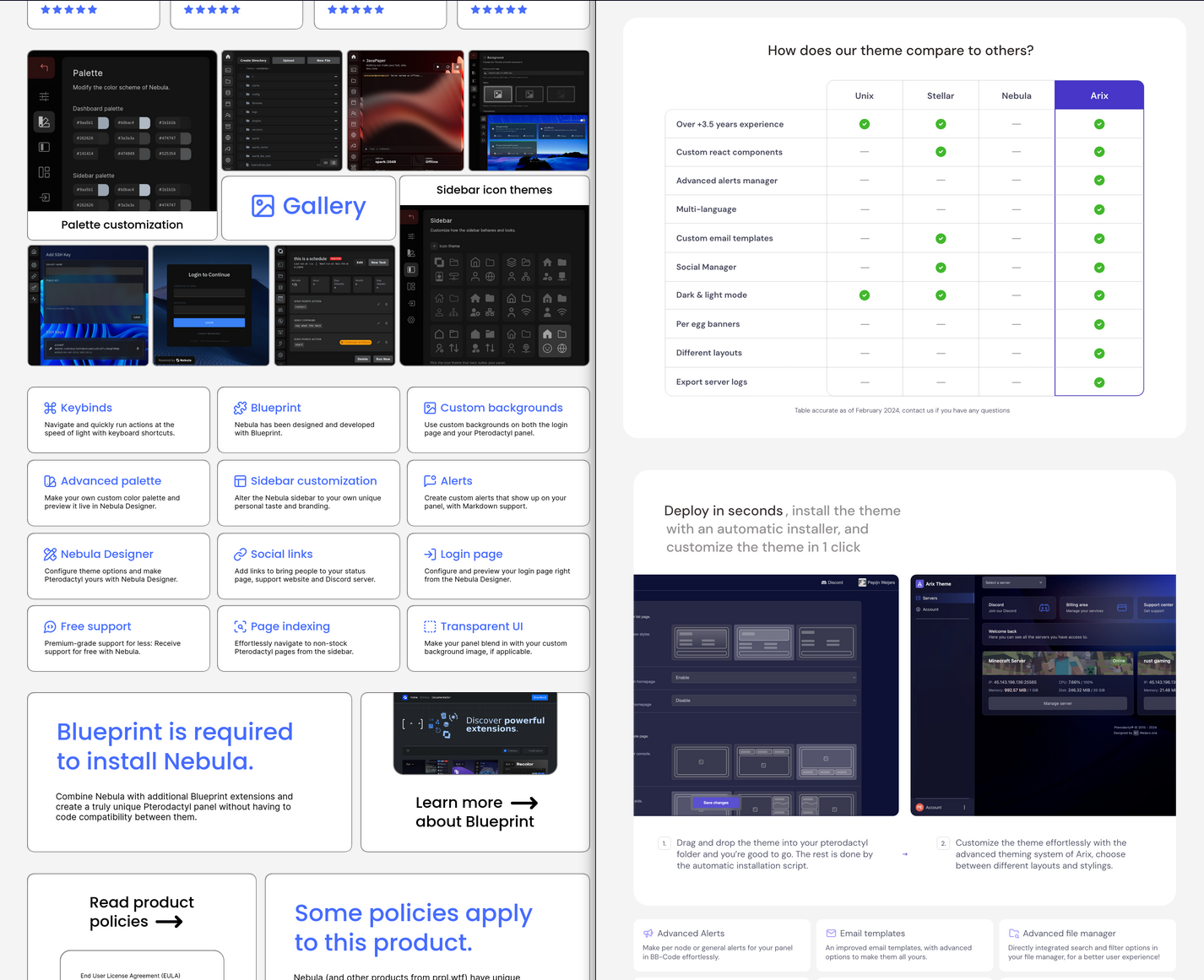Click the Per egg banners row label
The image size is (1204, 980).
708,324
